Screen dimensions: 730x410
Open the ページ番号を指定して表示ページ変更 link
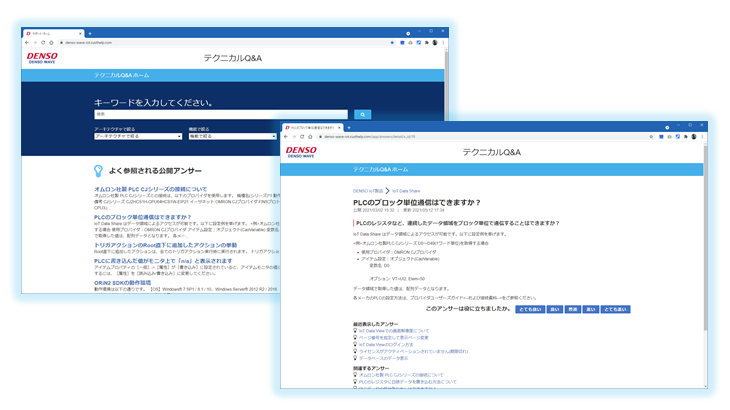tap(393, 338)
